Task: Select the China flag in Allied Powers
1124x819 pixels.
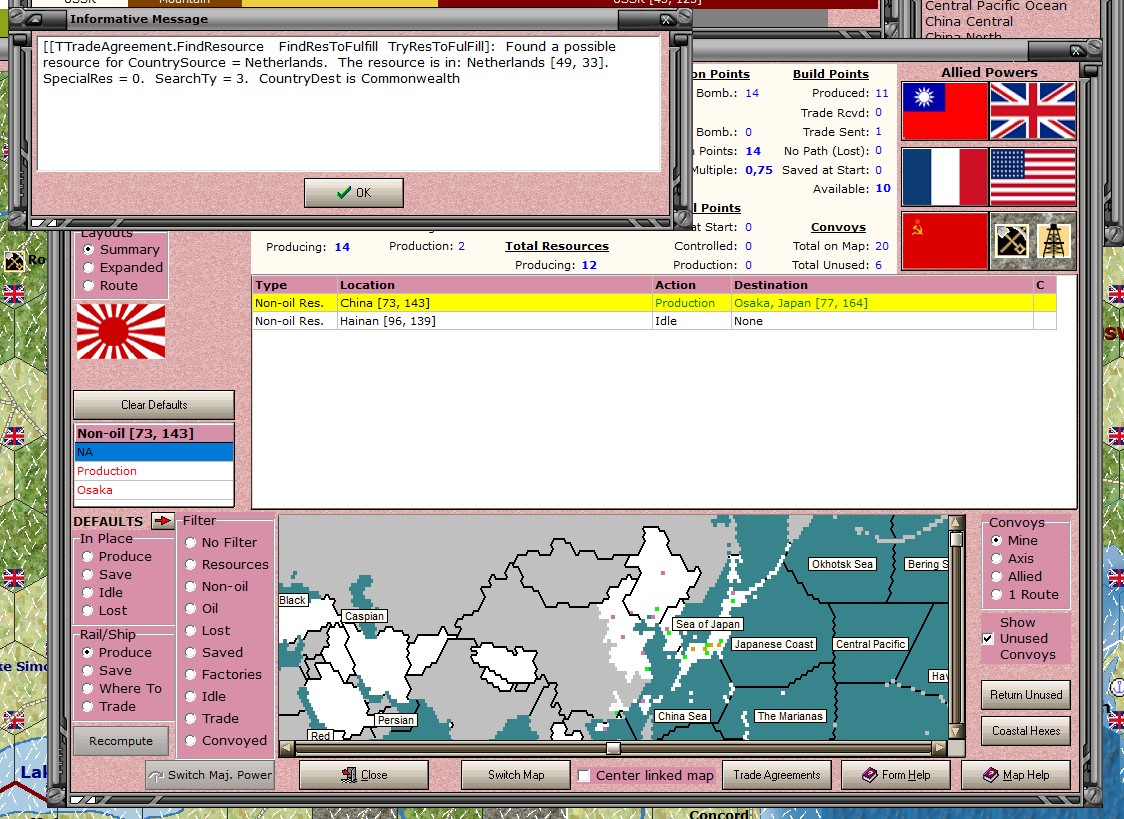Action: 945,110
